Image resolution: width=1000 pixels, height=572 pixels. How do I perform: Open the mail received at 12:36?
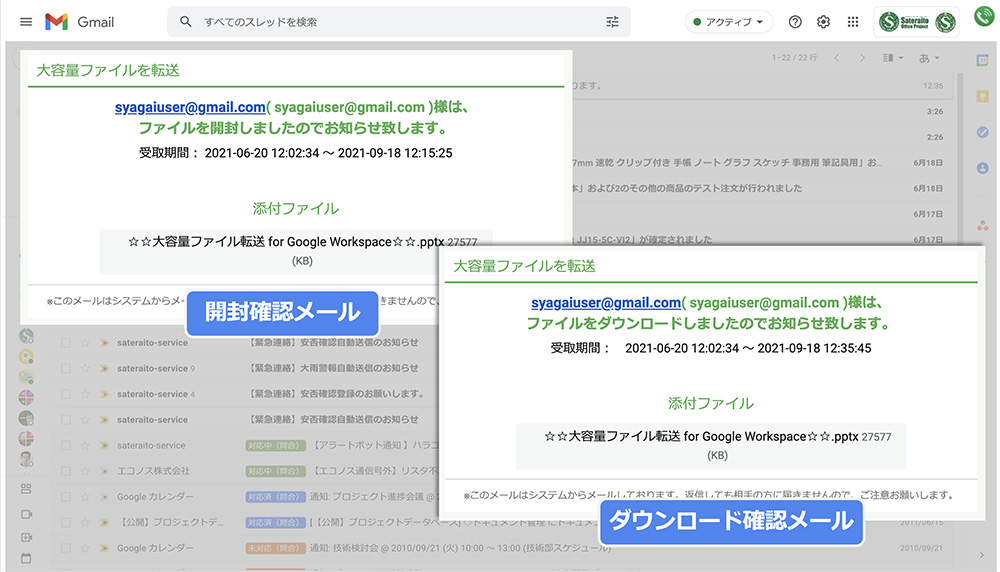click(762, 85)
